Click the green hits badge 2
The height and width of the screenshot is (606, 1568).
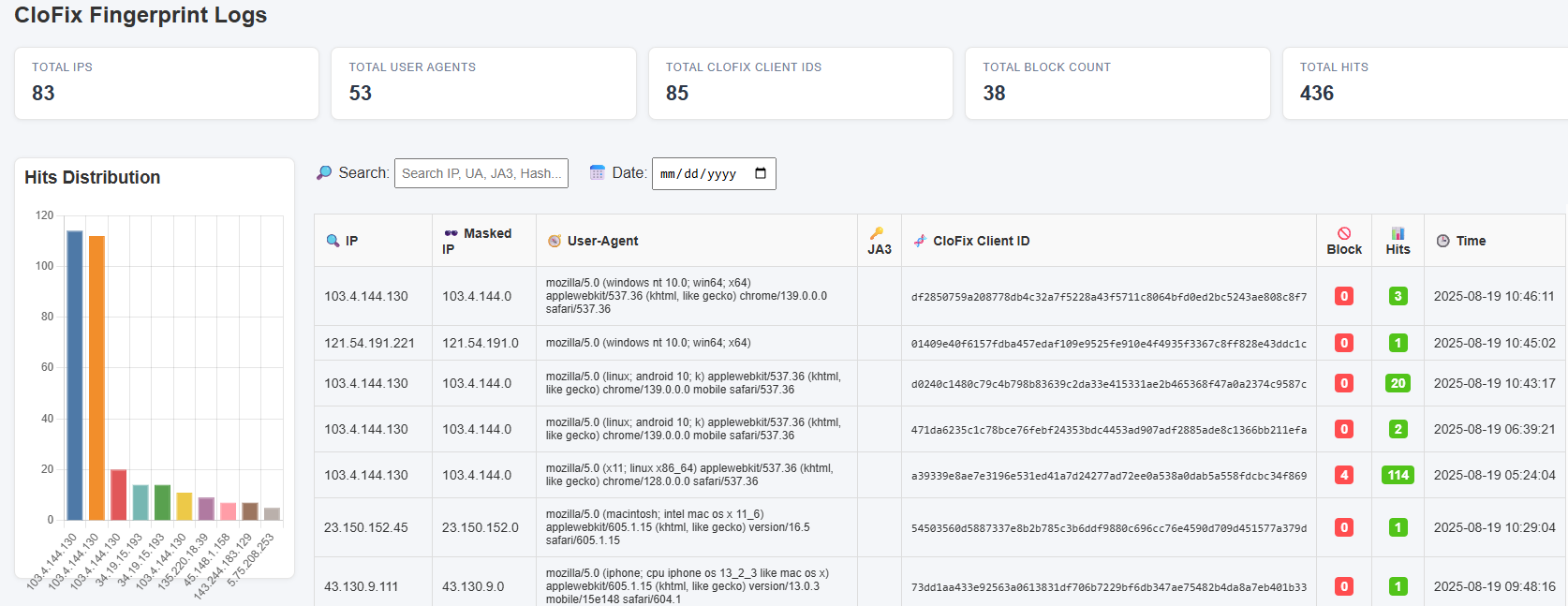[x=1398, y=429]
